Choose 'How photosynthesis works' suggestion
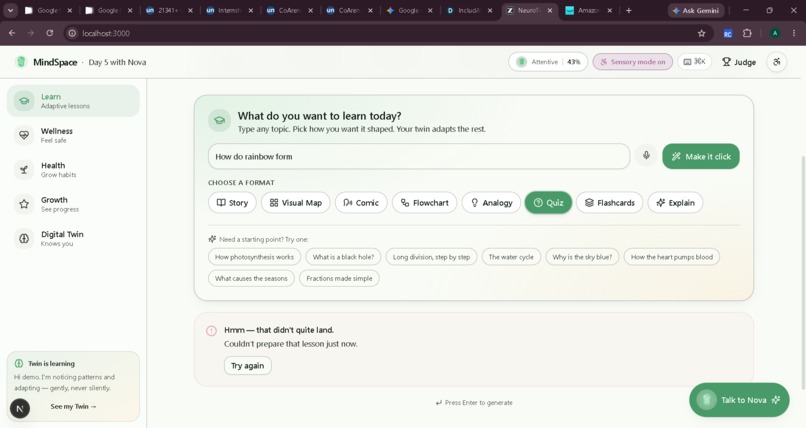 (254, 257)
